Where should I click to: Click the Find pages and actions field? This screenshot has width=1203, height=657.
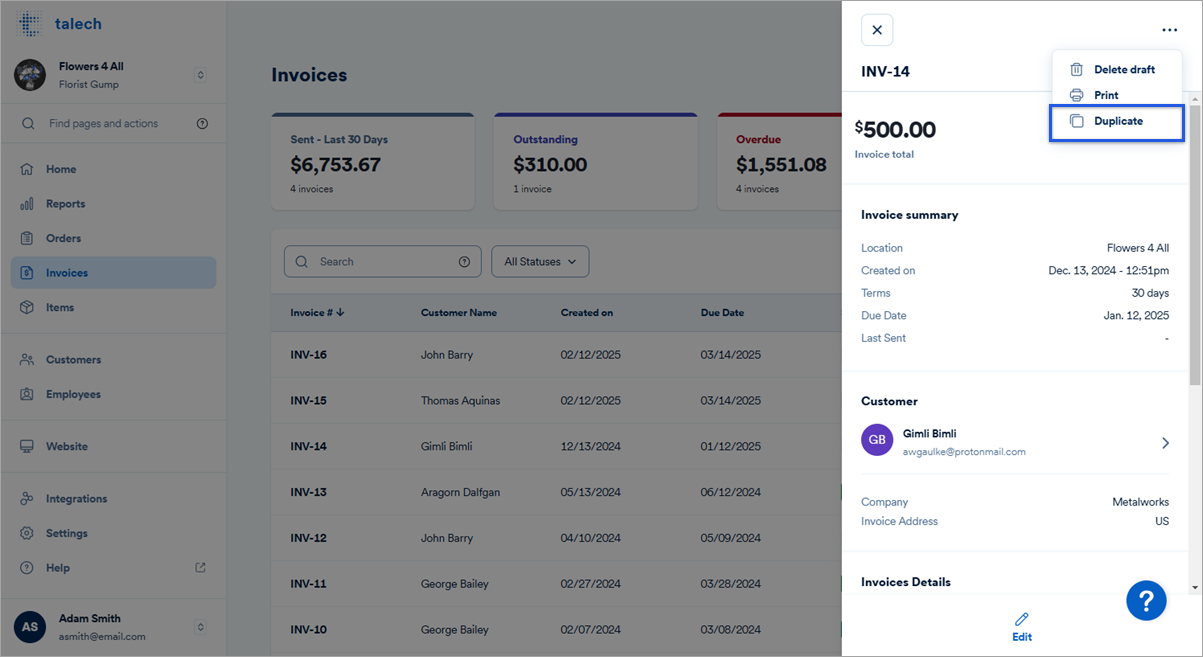pos(113,124)
